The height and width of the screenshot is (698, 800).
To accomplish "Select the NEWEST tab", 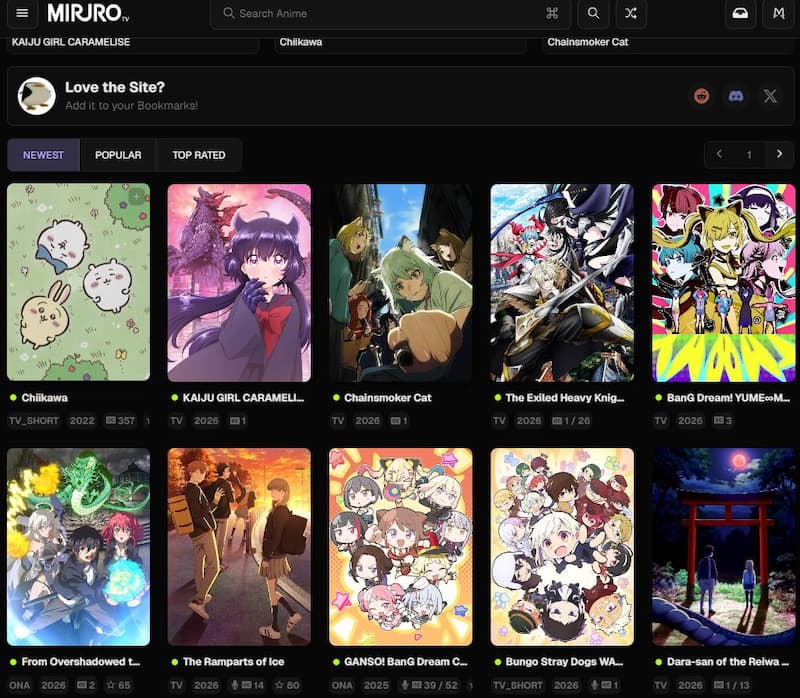I will click(43, 155).
